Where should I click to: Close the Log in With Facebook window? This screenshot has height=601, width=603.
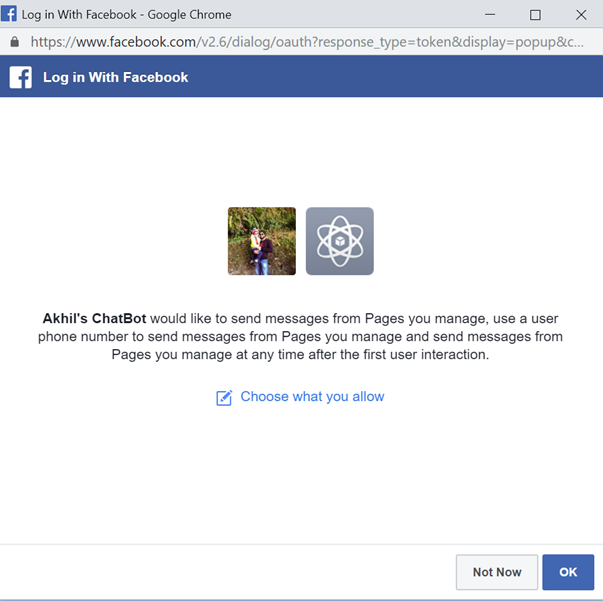pos(581,14)
